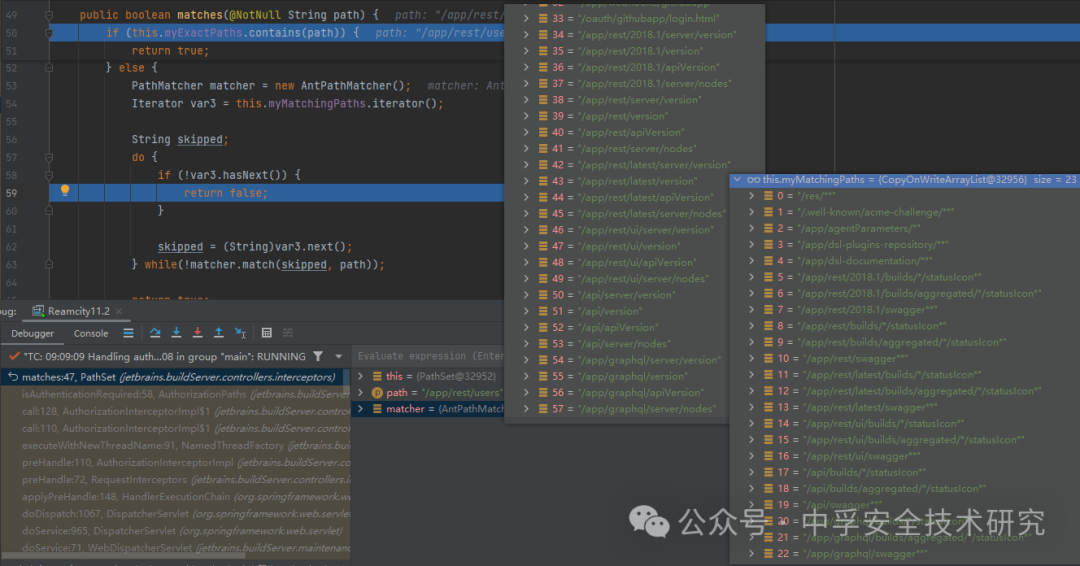The height and width of the screenshot is (566, 1080).
Task: Expand the 'this' variable node
Action: [361, 377]
